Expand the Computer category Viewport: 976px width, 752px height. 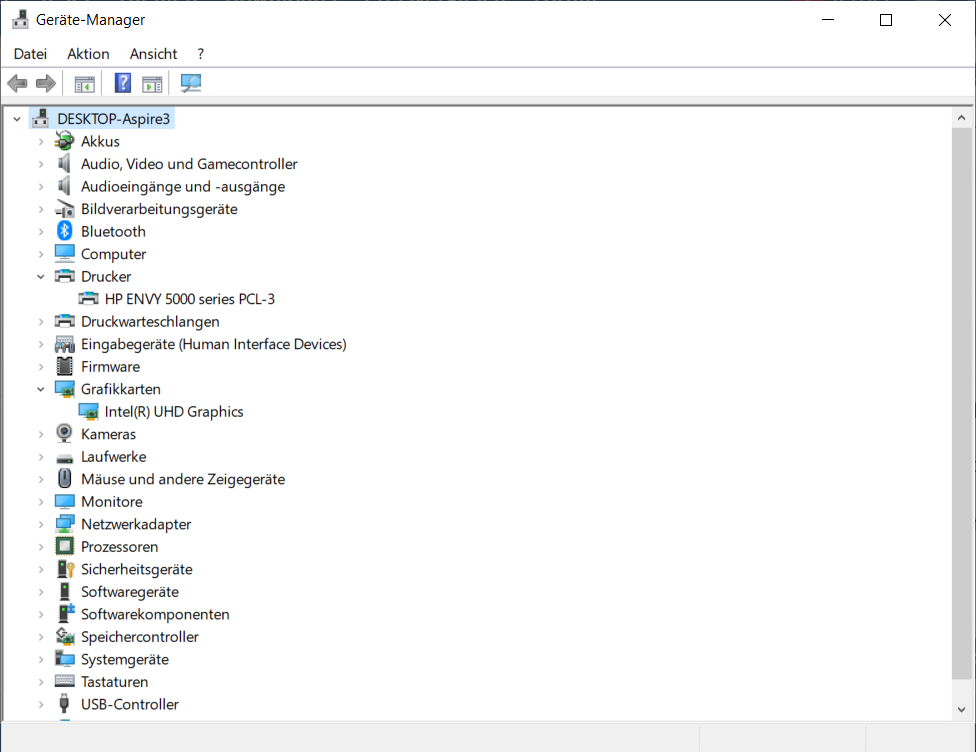pyautogui.click(x=41, y=254)
